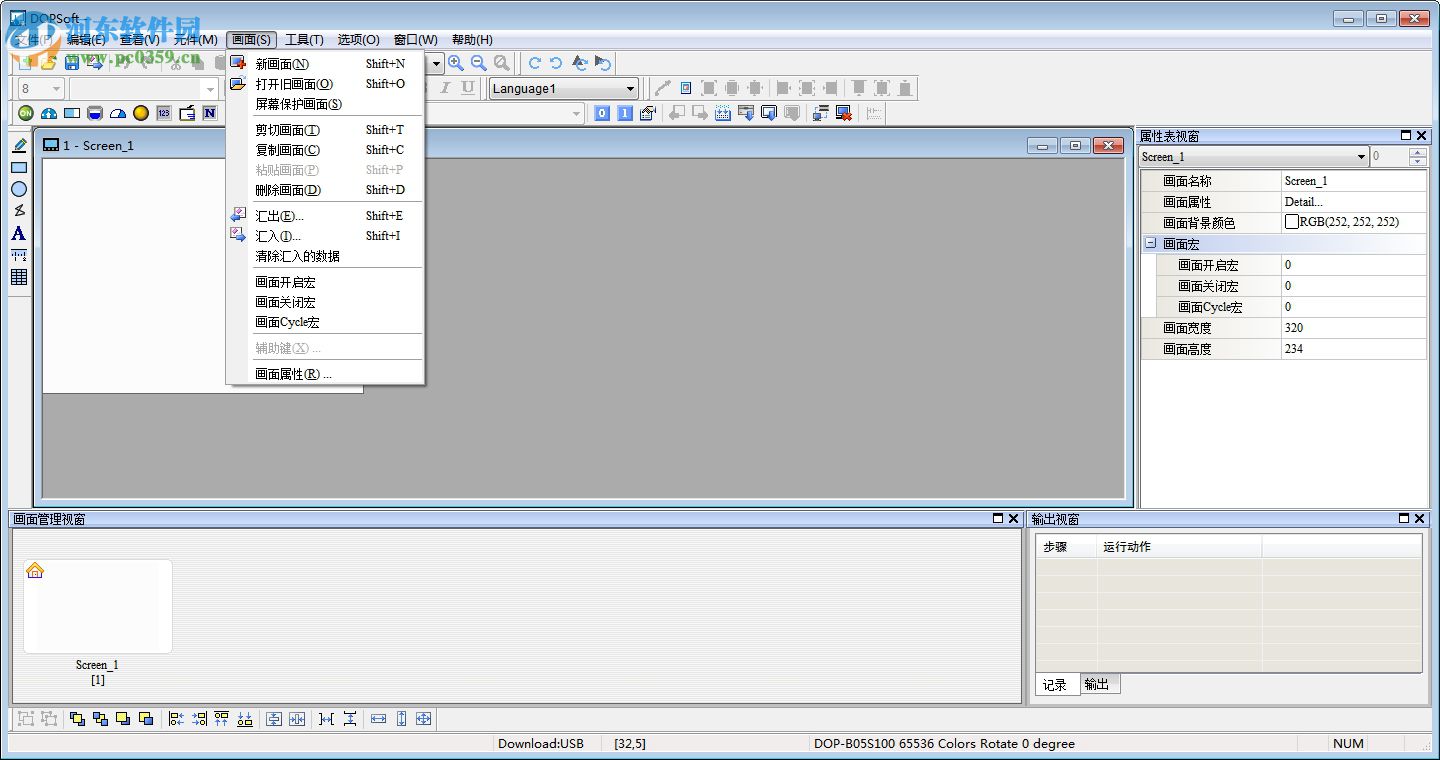Image resolution: width=1440 pixels, height=760 pixels.
Task: Click the state '0' toolbar icon
Action: click(602, 113)
